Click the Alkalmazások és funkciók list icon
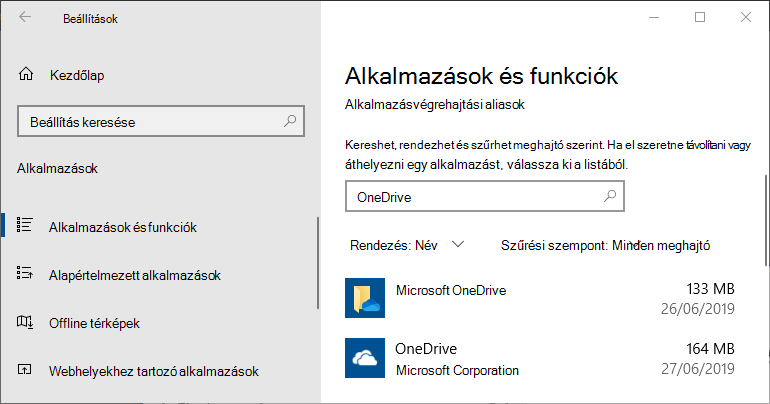Viewport: 770px width, 404px height. (x=25, y=225)
